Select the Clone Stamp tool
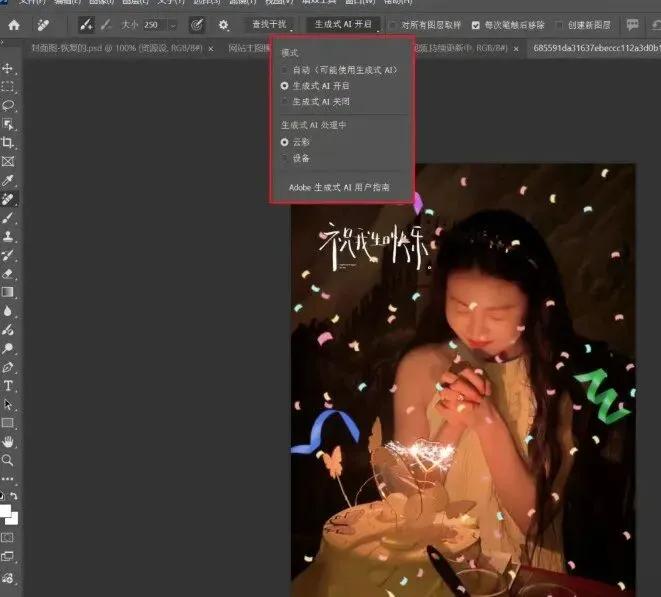661x597 pixels. (x=8, y=236)
